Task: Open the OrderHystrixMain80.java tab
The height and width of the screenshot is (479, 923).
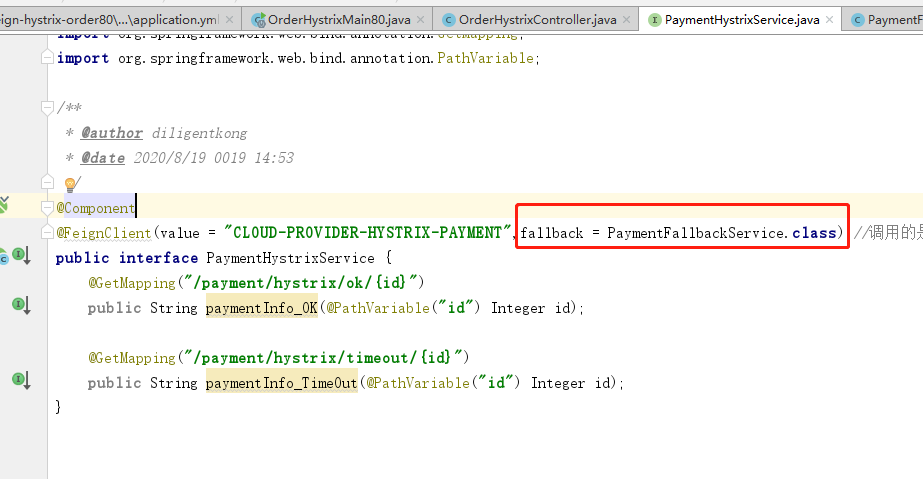Action: pyautogui.click(x=338, y=19)
